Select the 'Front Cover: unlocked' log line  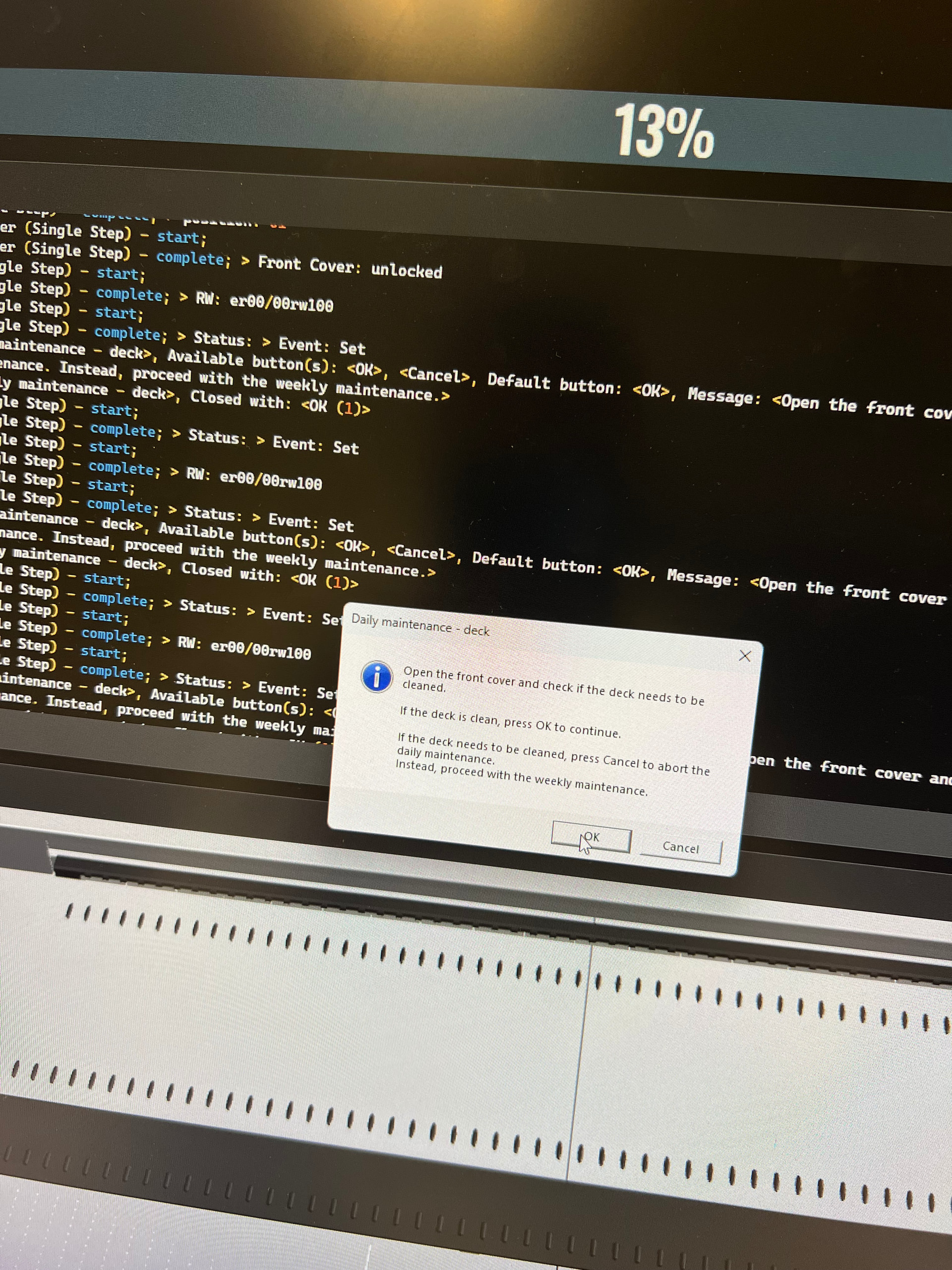[350, 267]
